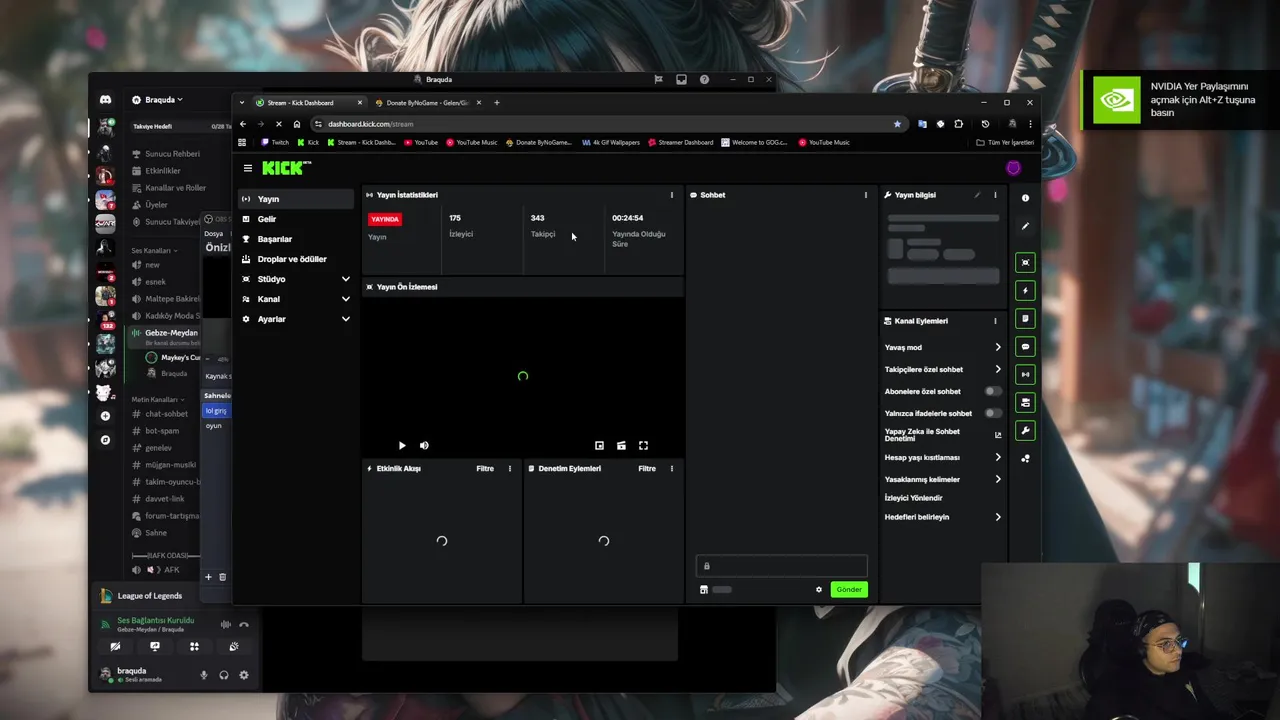Open Discord user settings gear
This screenshot has width=1280, height=720.
coord(244,675)
